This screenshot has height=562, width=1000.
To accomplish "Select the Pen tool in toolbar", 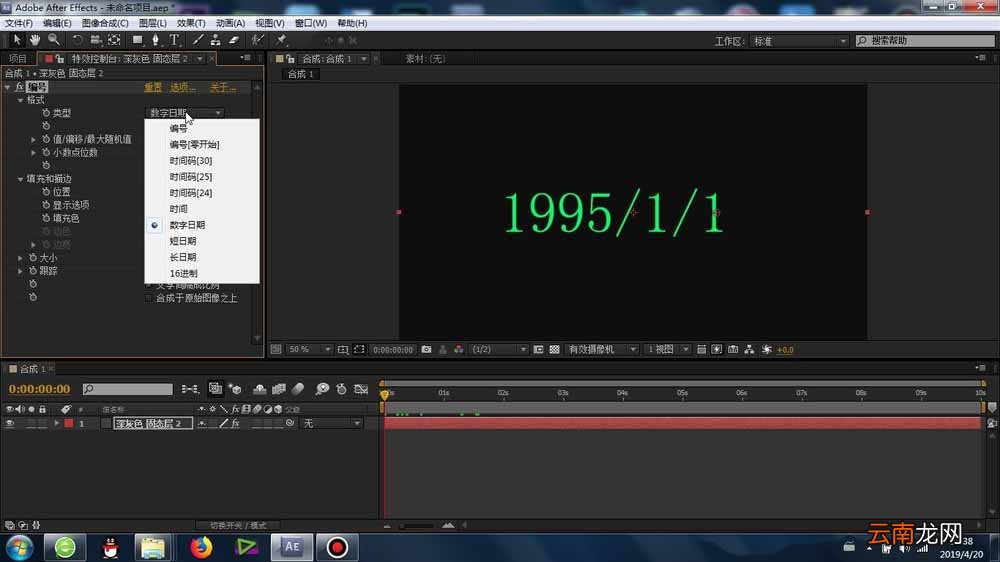I will tap(155, 40).
